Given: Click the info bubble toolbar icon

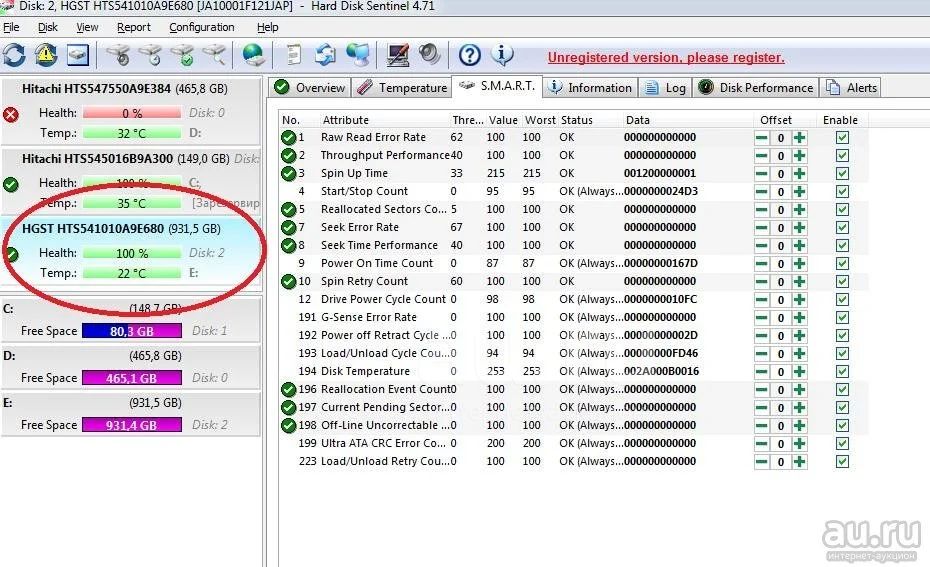Looking at the screenshot, I should [502, 55].
